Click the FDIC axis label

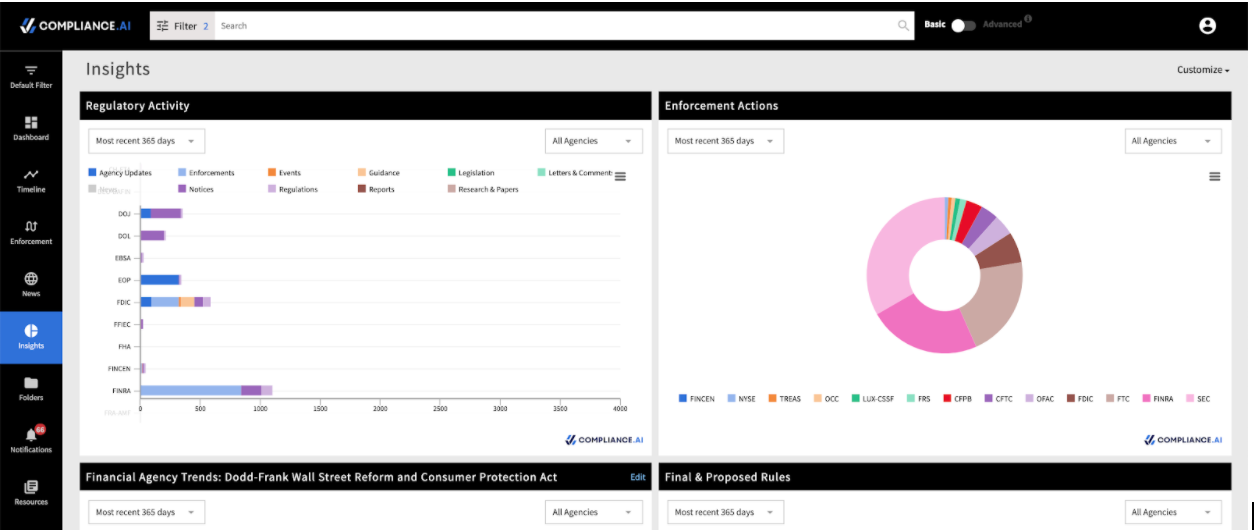tap(123, 301)
